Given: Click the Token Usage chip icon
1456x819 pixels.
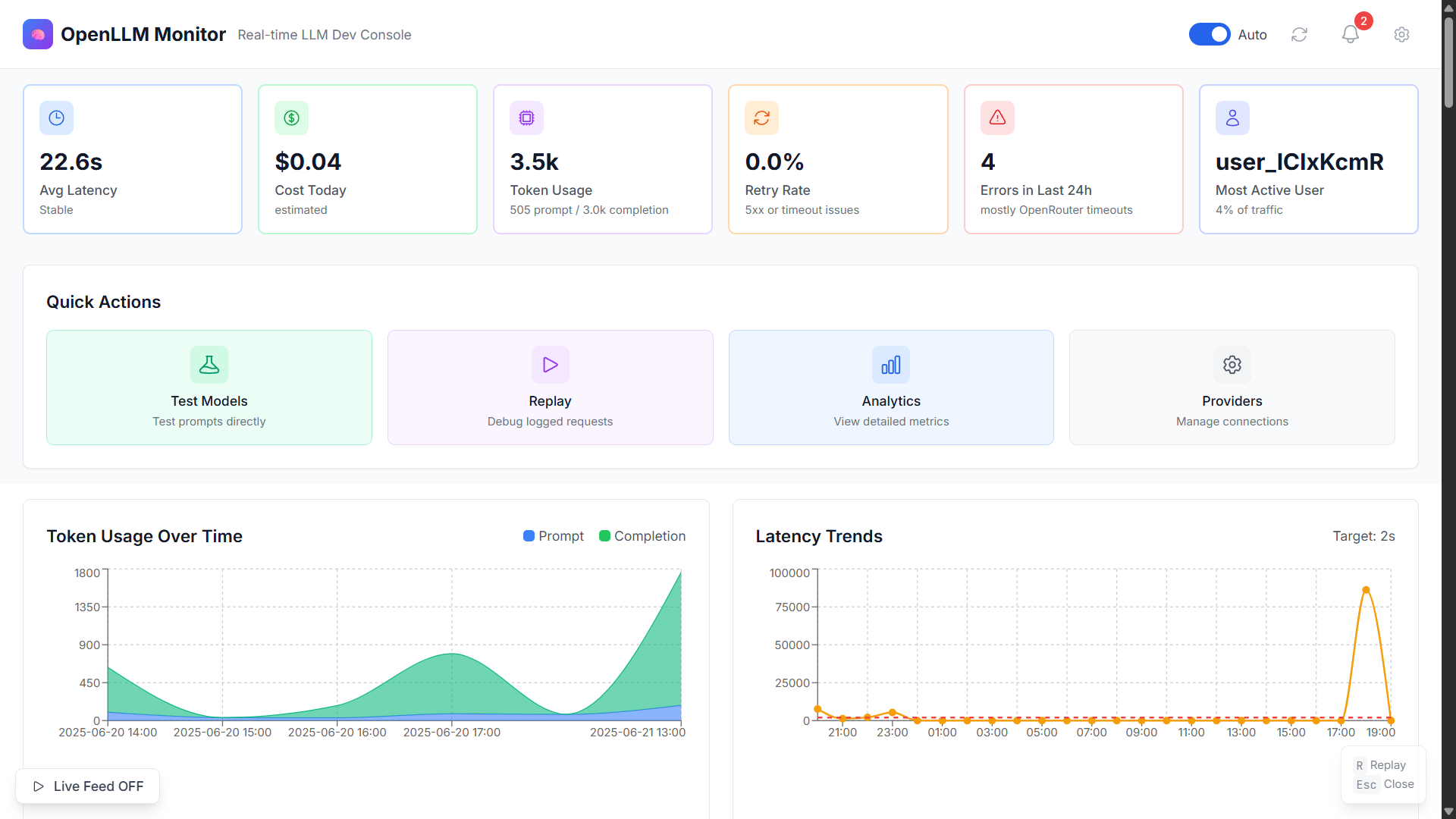Looking at the screenshot, I should (x=527, y=118).
